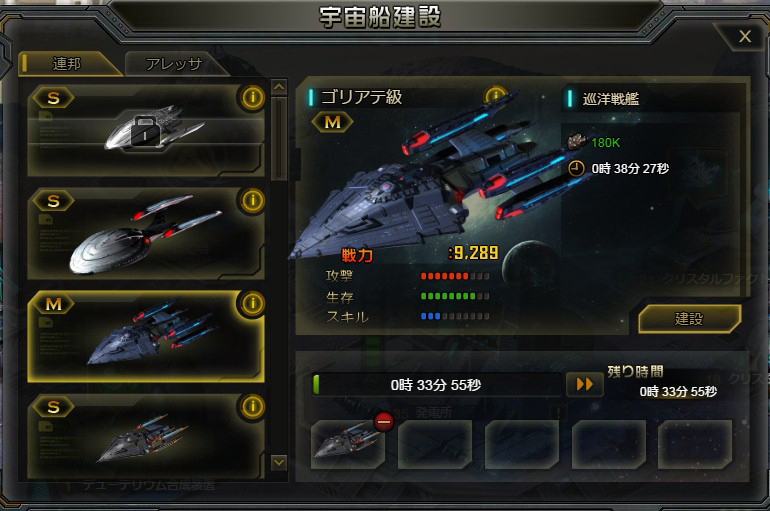Open info icon of bottom S-class ship
770x511 pixels.
(253, 406)
